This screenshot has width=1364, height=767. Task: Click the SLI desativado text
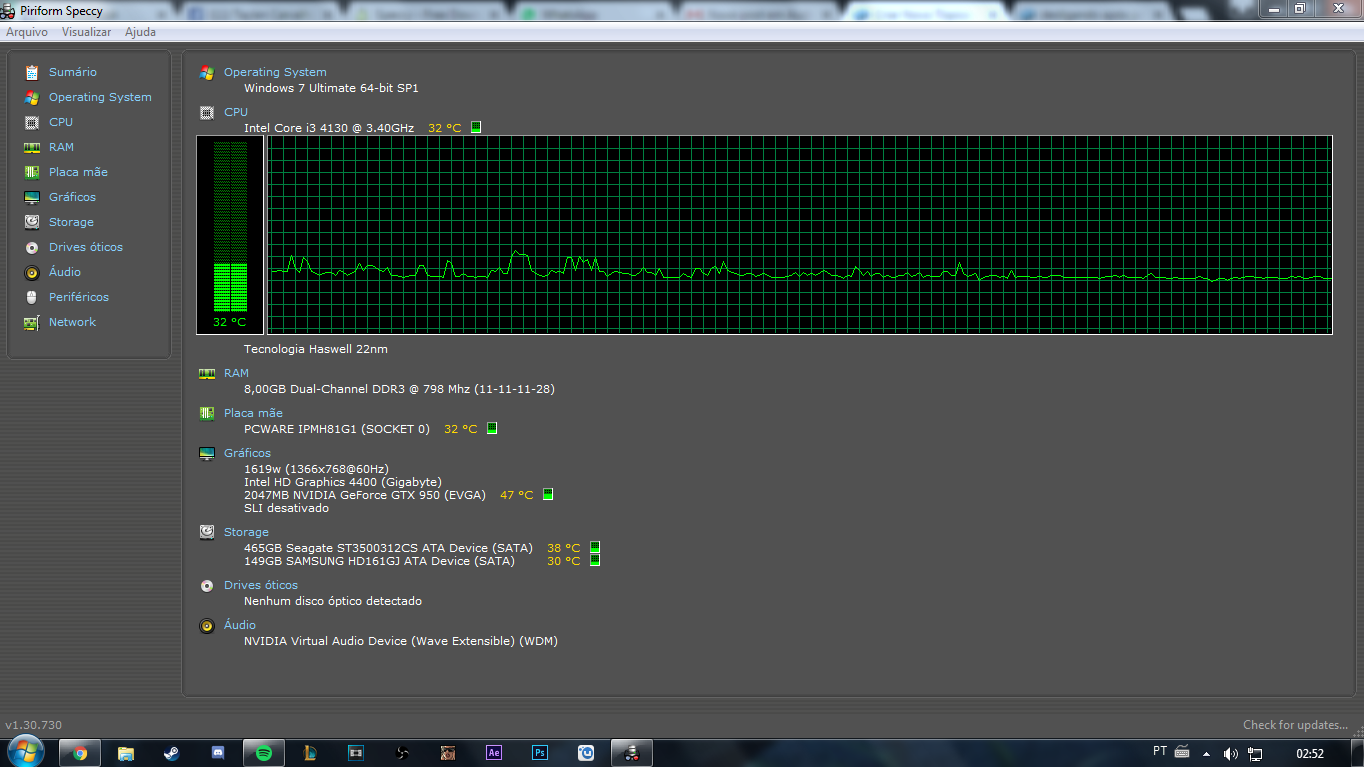click(286, 508)
